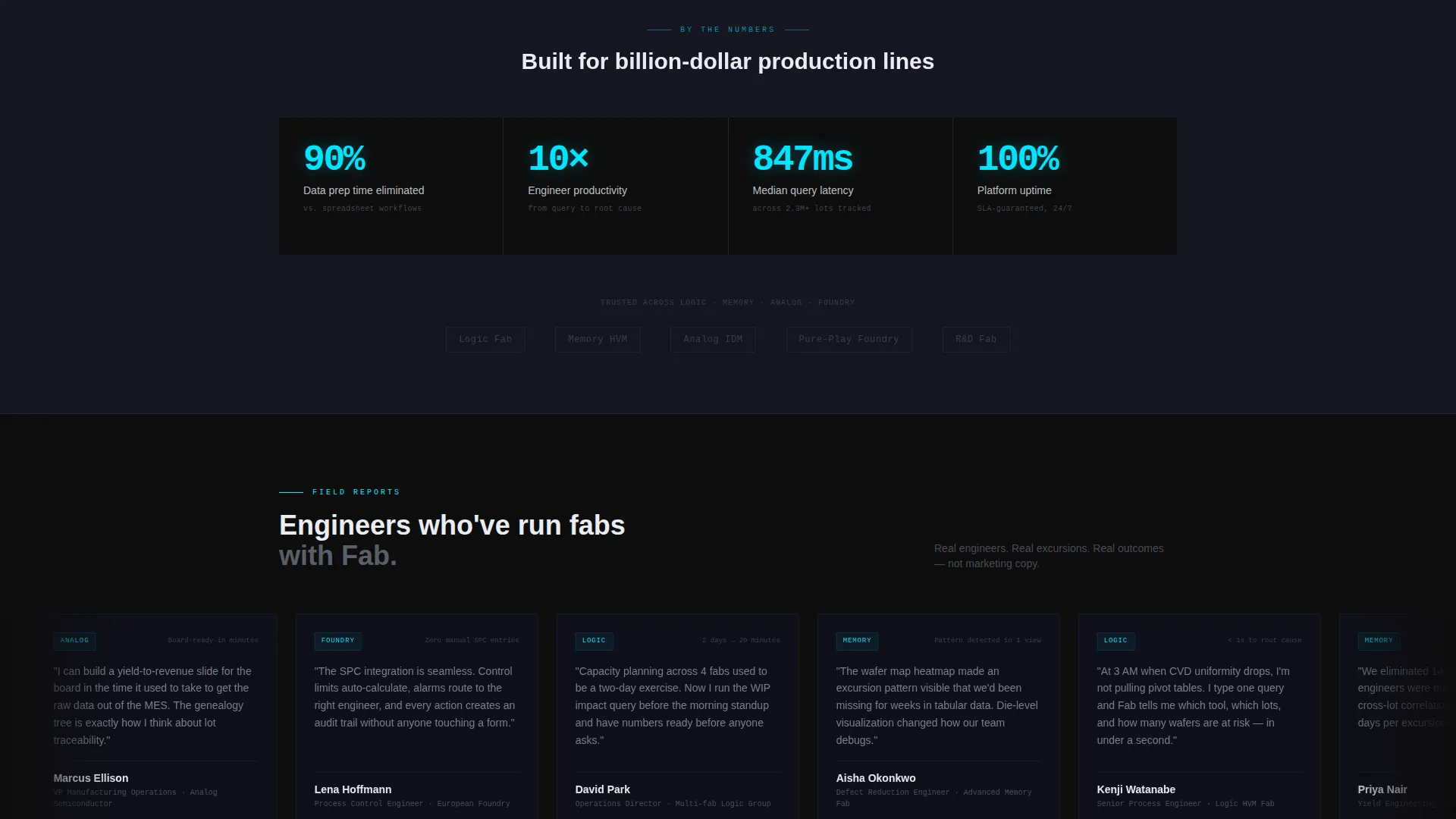Select the 'with Fab.' subheading
The height and width of the screenshot is (819, 1456).
pyautogui.click(x=338, y=556)
